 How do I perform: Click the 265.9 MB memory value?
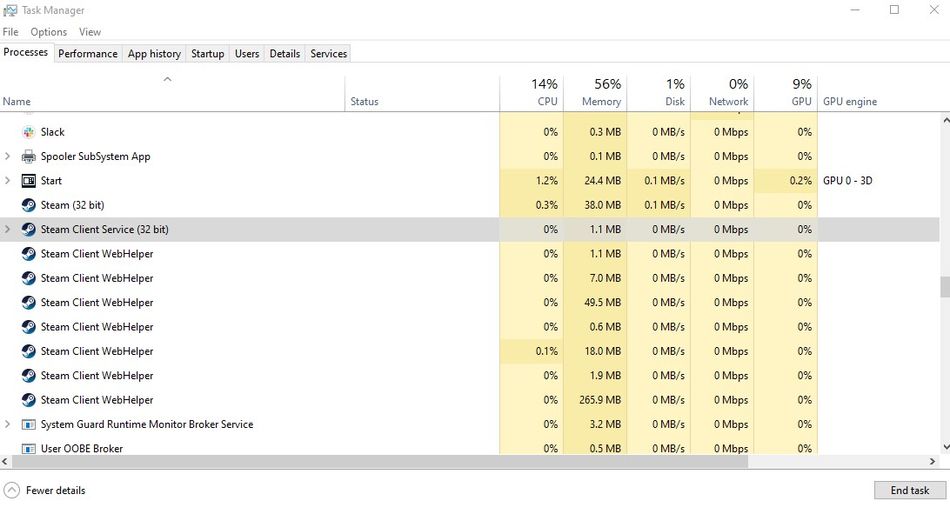pyautogui.click(x=600, y=400)
